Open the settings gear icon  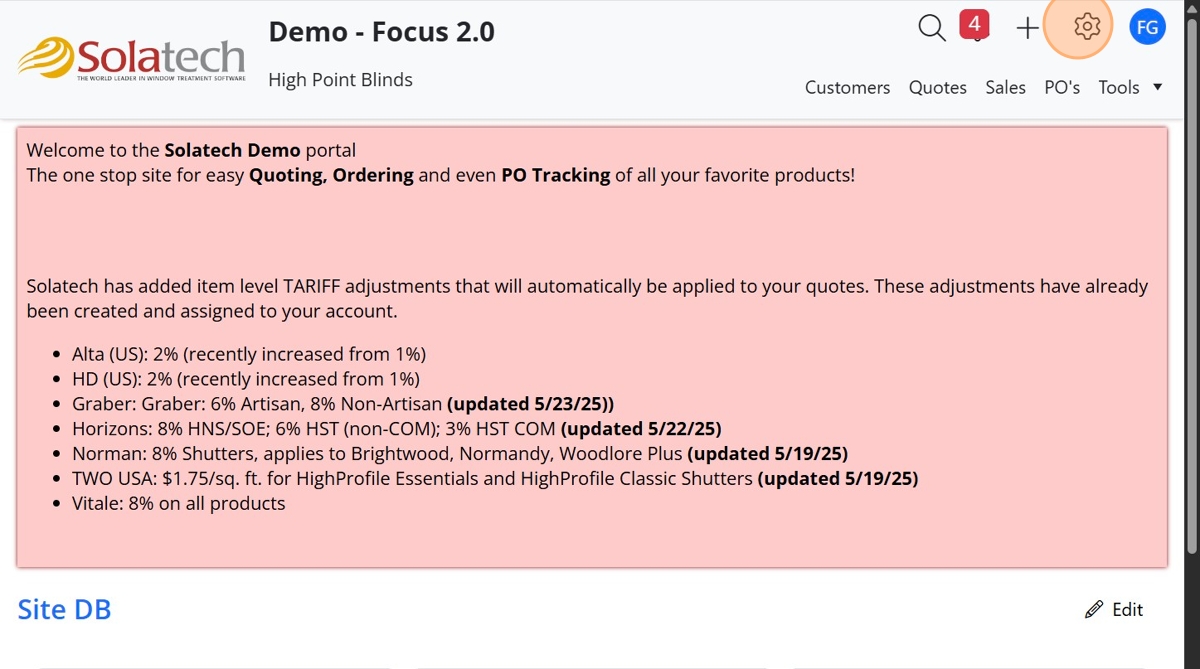click(x=1086, y=27)
